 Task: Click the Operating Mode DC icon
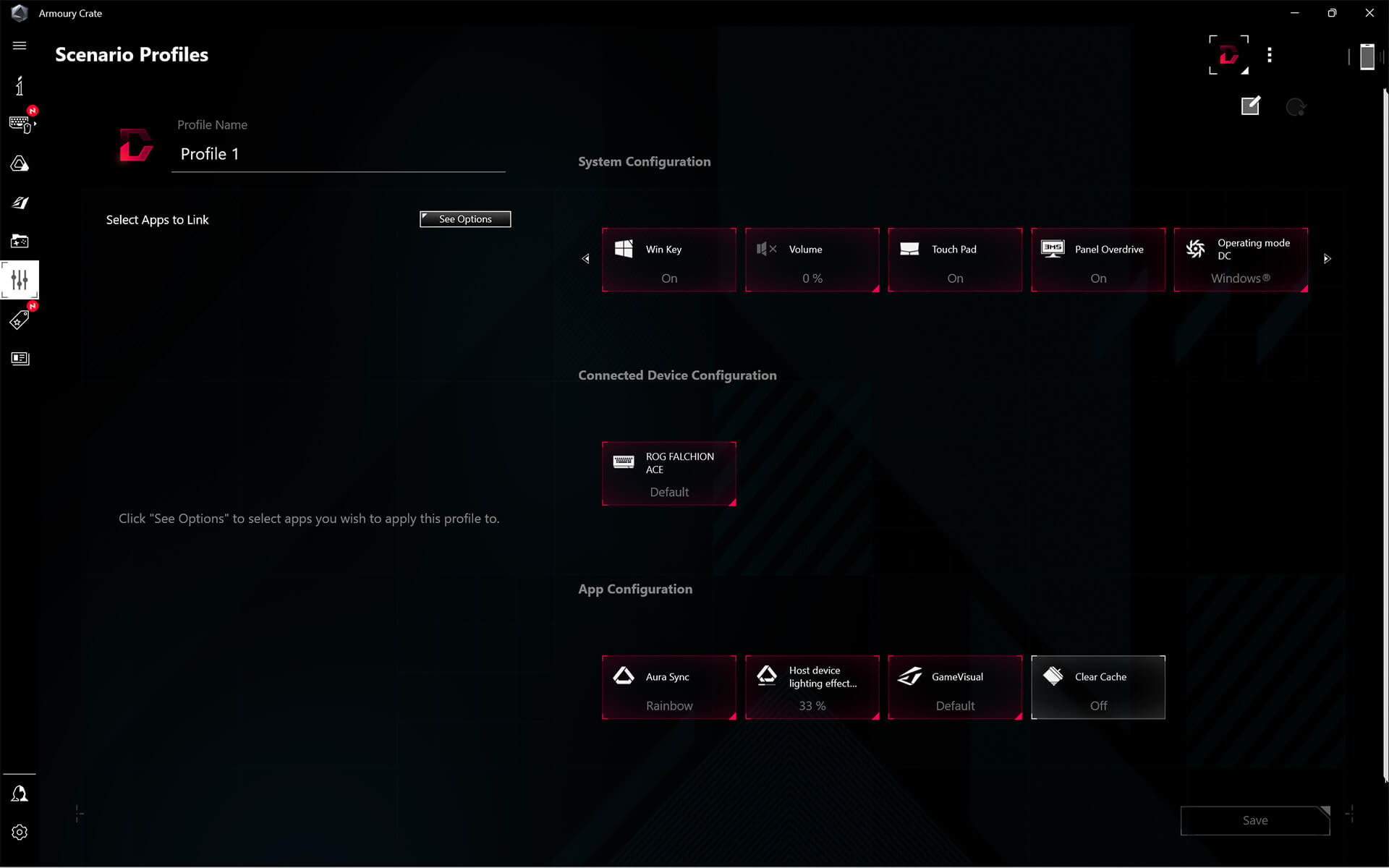coord(1198,248)
